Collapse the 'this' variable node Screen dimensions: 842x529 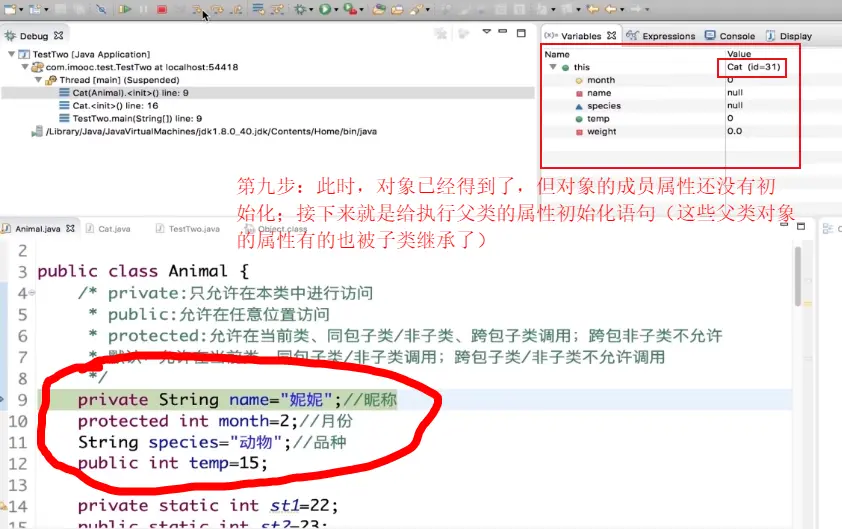click(x=553, y=67)
